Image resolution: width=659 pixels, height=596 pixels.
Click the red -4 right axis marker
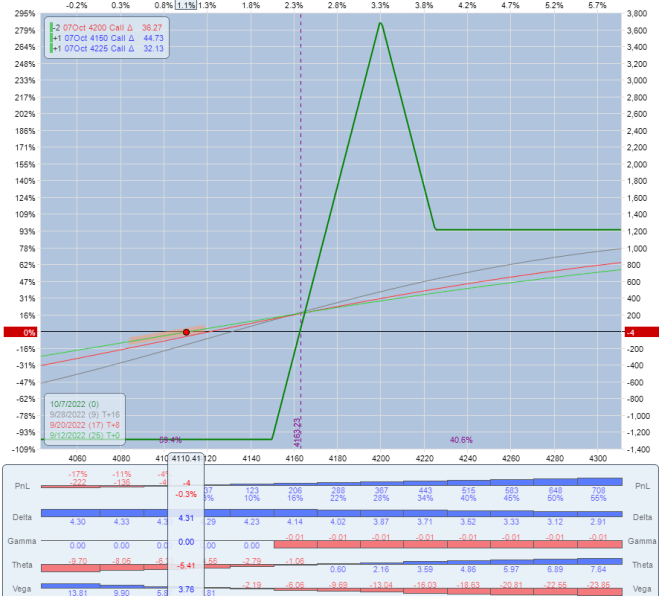[x=636, y=332]
